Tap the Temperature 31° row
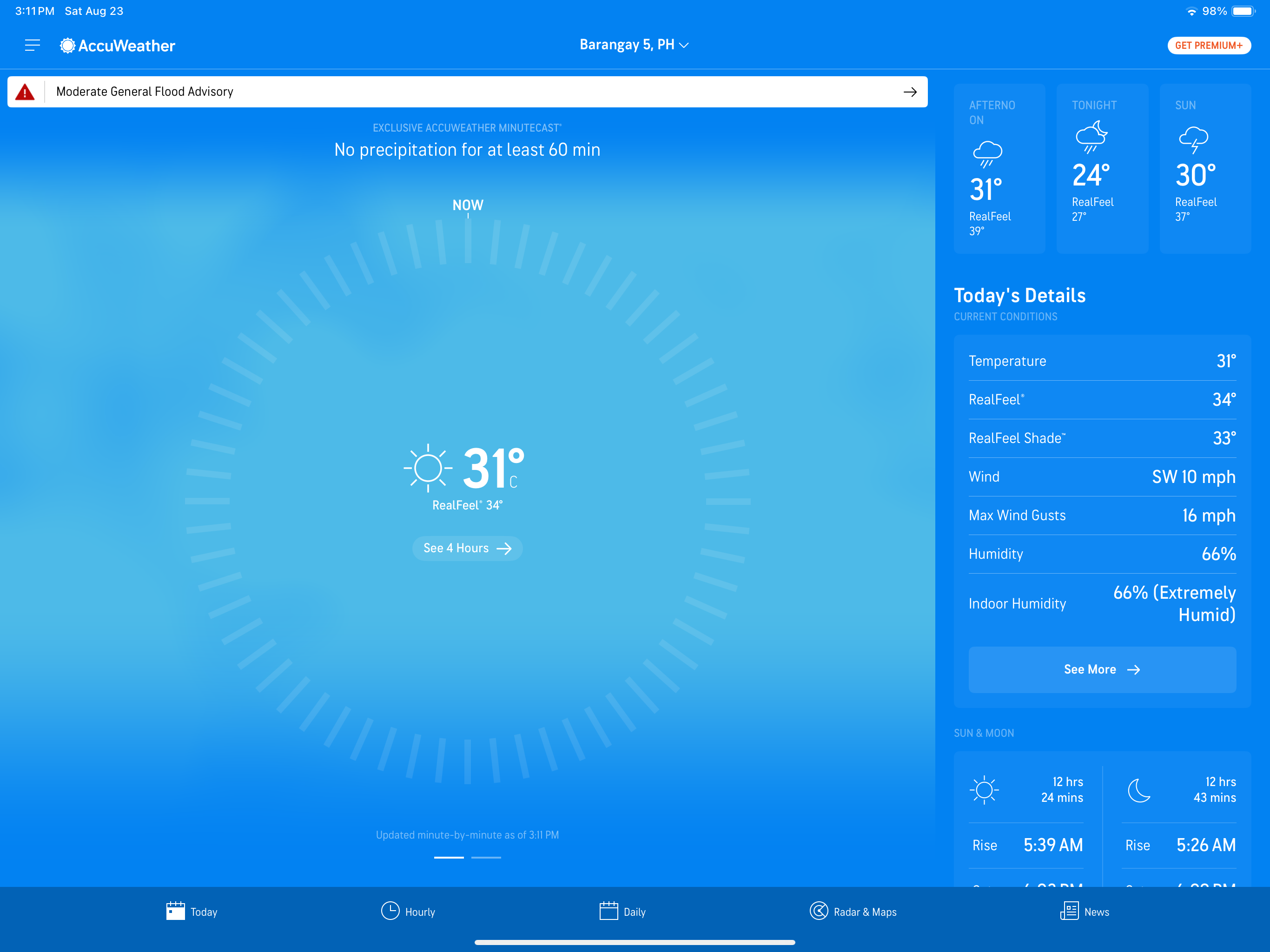The image size is (1270, 952). 1102,361
